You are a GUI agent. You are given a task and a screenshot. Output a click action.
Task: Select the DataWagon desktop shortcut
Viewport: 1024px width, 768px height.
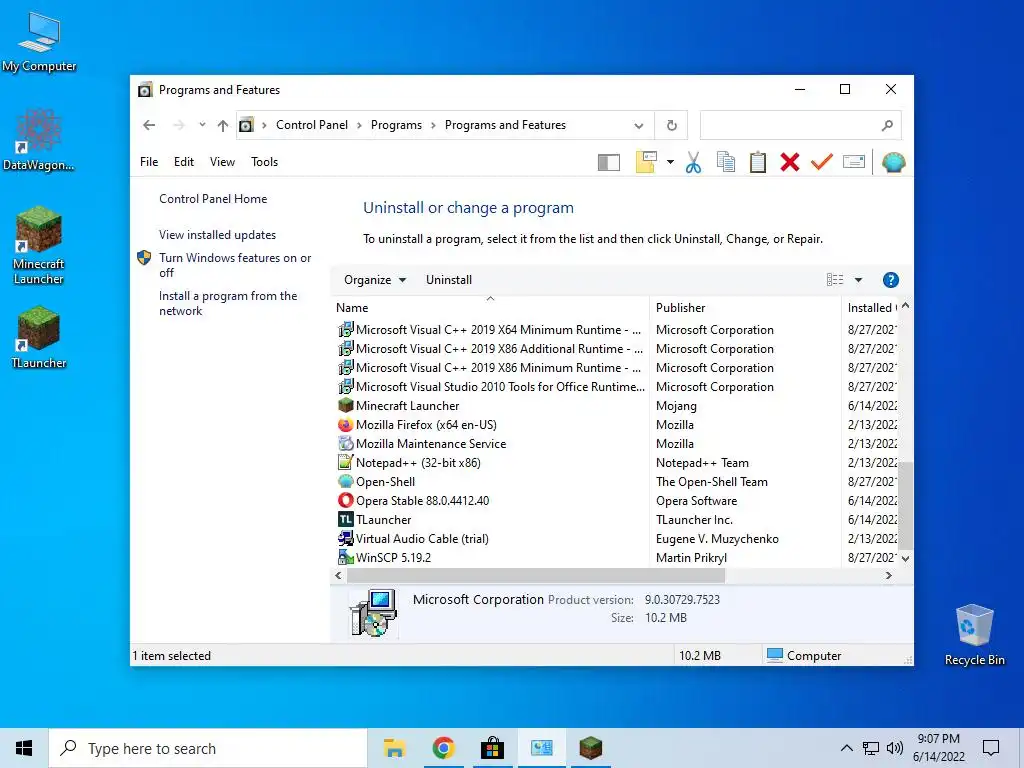39,140
